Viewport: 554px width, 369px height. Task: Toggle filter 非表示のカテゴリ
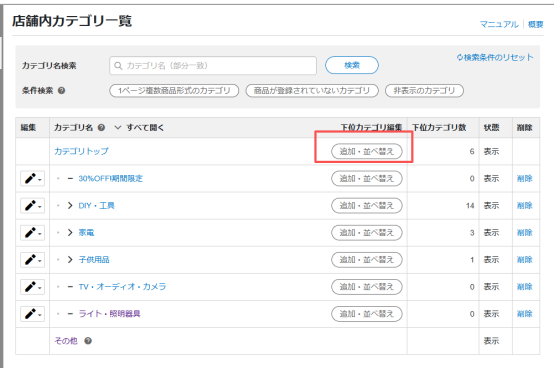424,90
